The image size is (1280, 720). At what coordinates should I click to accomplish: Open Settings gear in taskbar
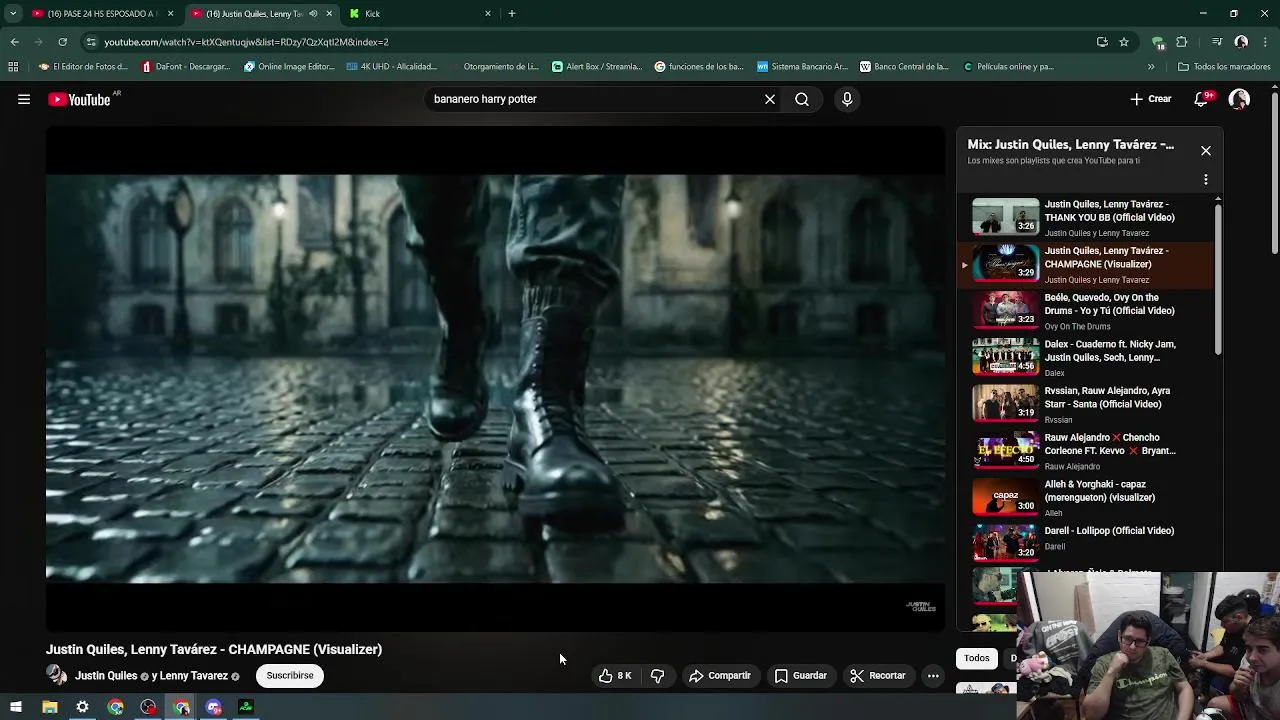click(82, 707)
